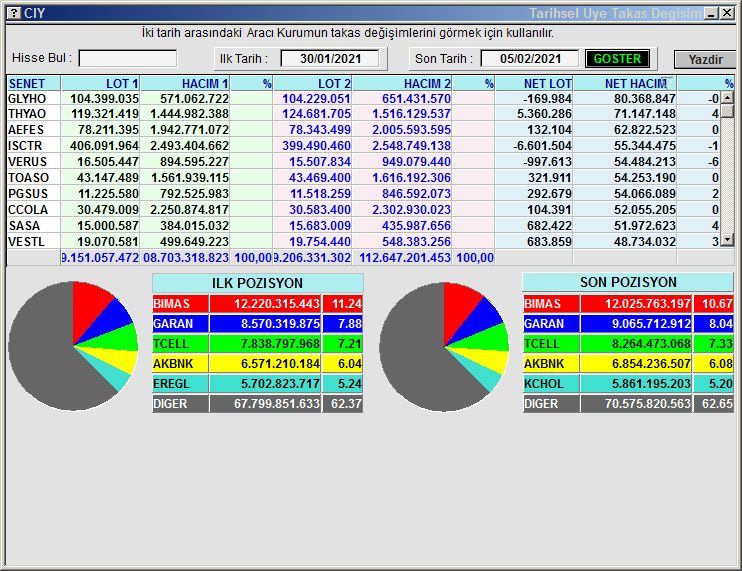Click the red BIMAS swatch in ILK POZISYON
The height and width of the screenshot is (571, 742).
point(235,304)
